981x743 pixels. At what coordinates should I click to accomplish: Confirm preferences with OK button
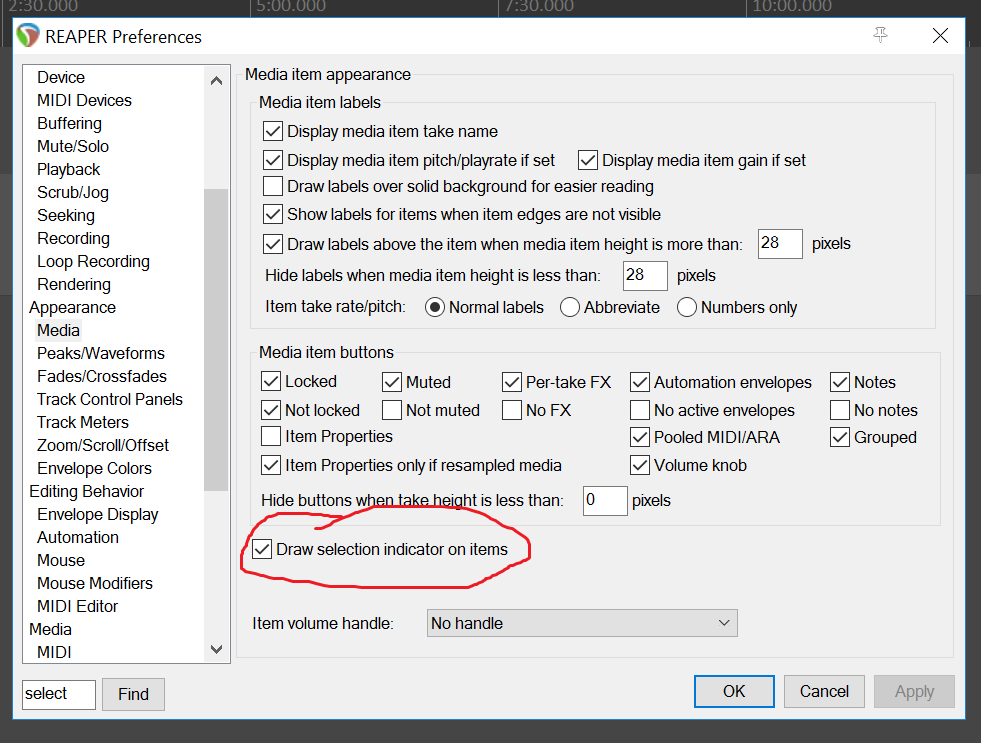[734, 691]
